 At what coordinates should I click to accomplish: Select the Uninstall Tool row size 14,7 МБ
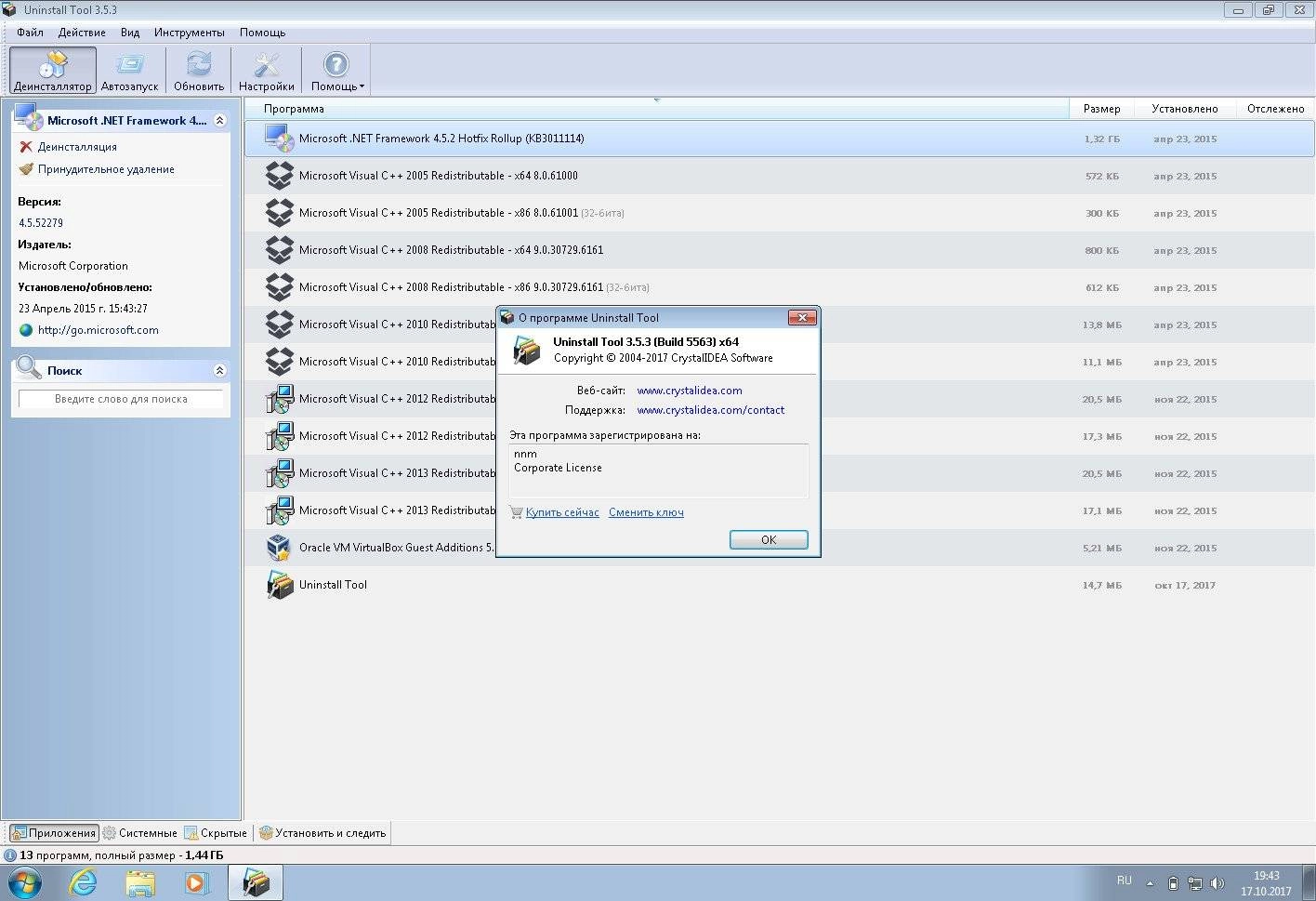point(1101,586)
